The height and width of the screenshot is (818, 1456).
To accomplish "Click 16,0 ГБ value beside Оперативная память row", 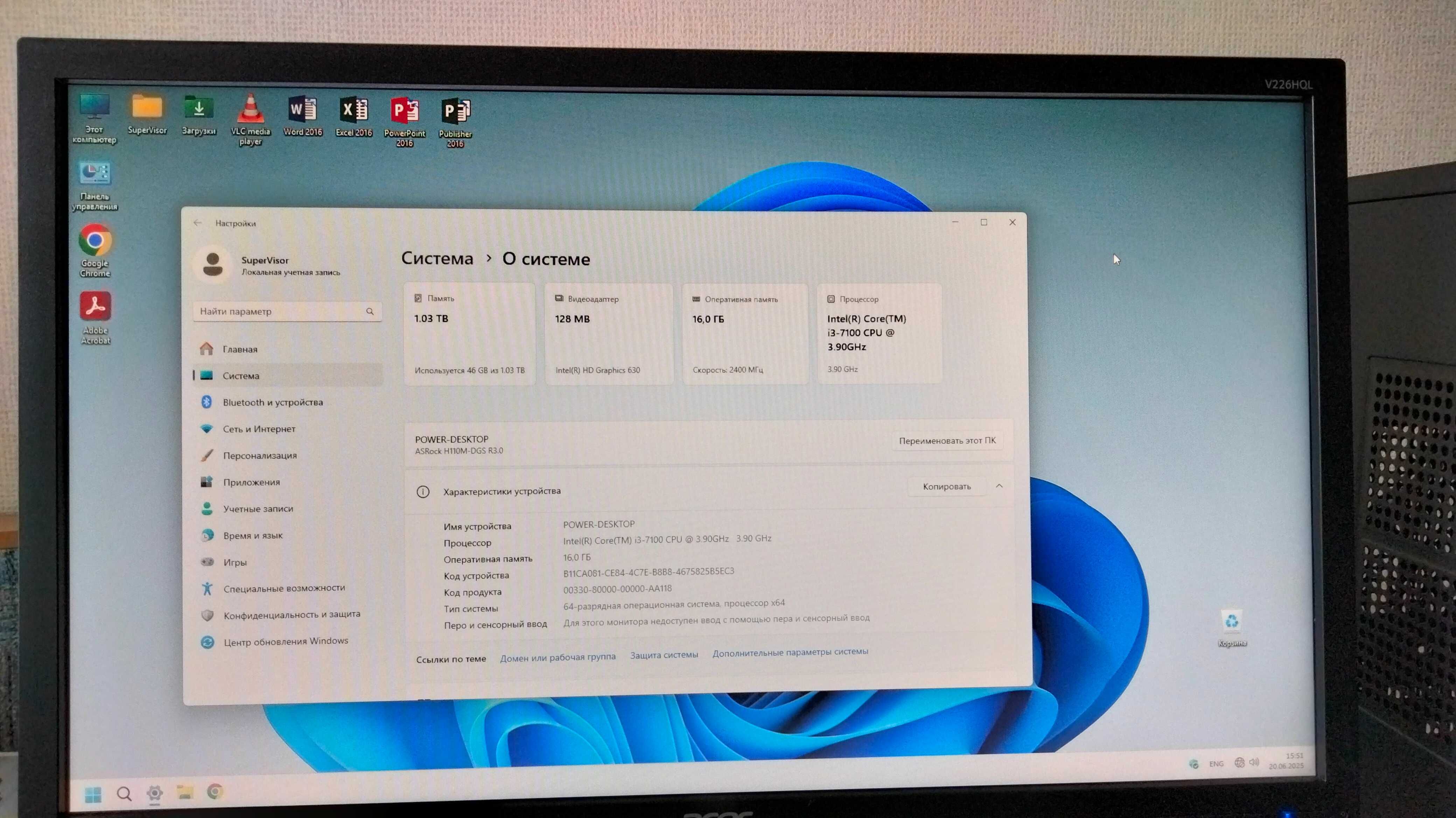I will tap(576, 557).
